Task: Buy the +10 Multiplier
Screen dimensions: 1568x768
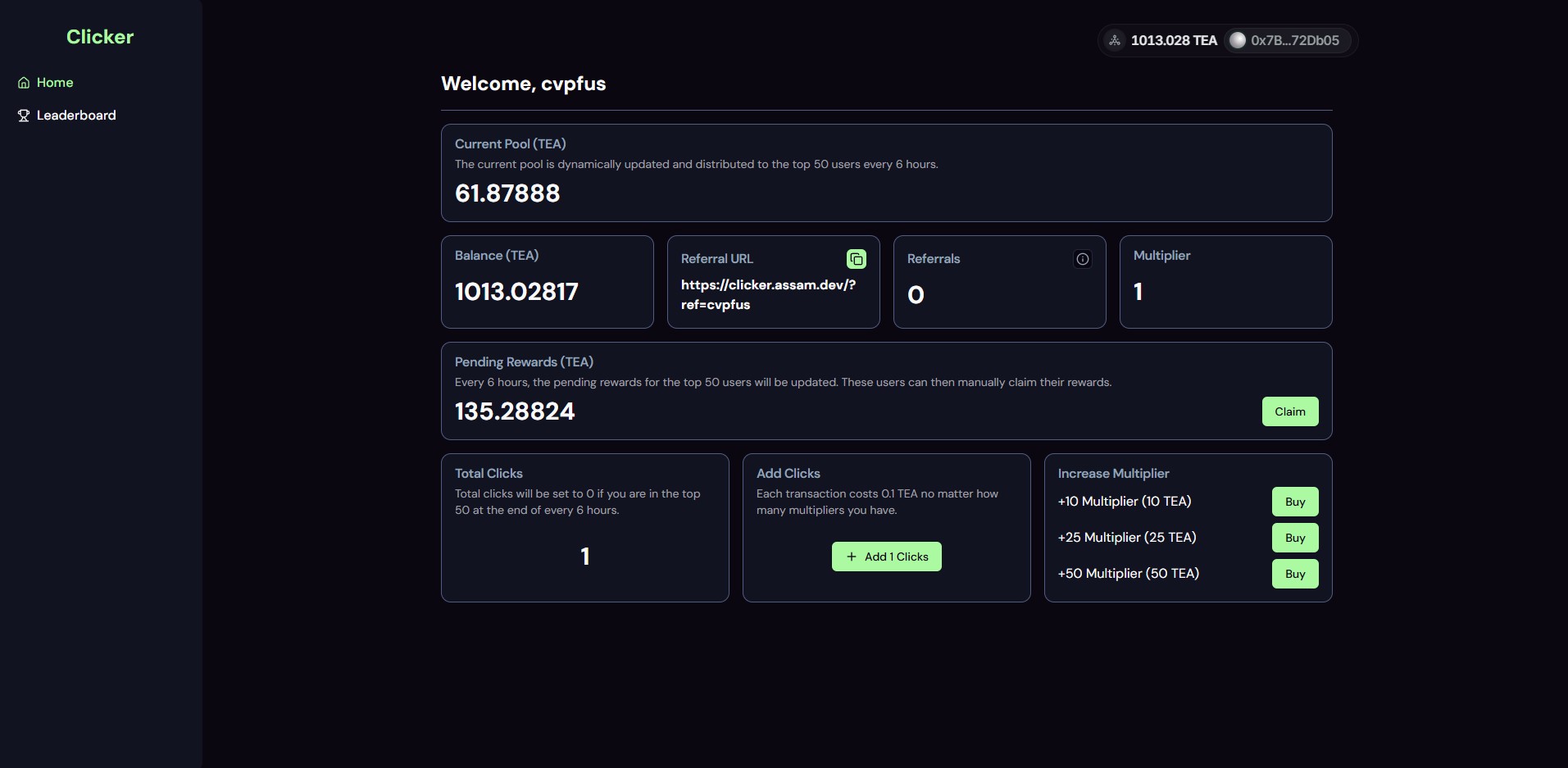Action: pos(1294,502)
